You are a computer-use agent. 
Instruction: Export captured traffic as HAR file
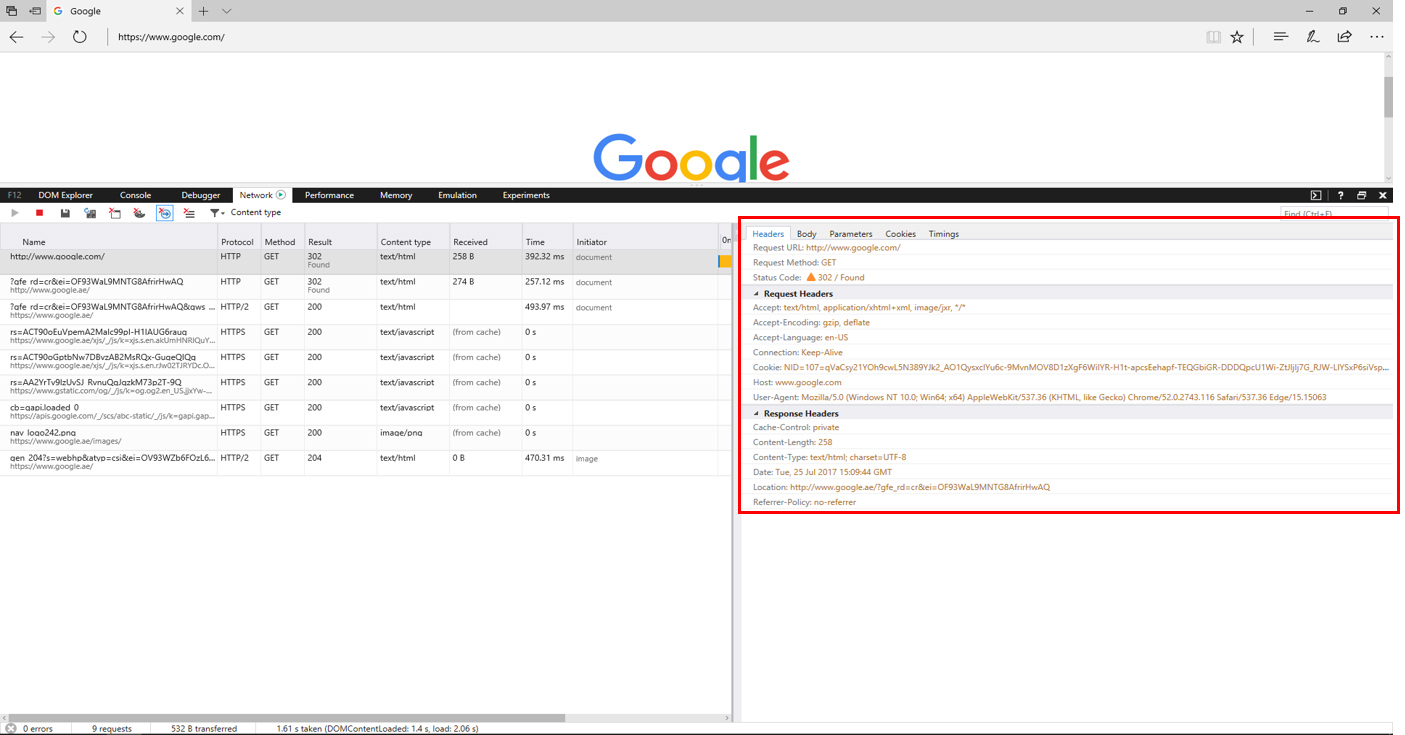(x=65, y=213)
